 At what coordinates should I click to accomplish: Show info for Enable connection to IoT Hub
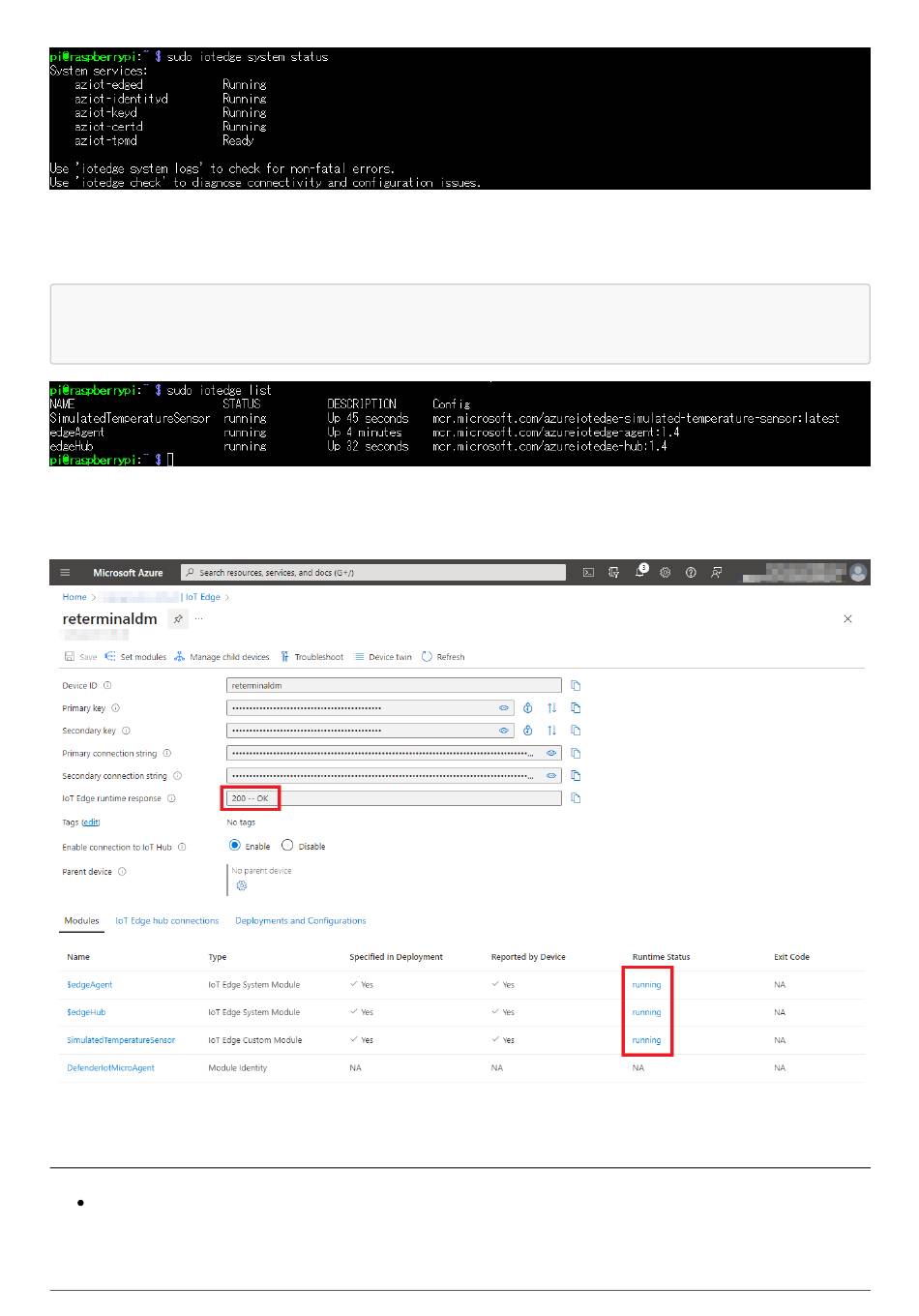182,847
